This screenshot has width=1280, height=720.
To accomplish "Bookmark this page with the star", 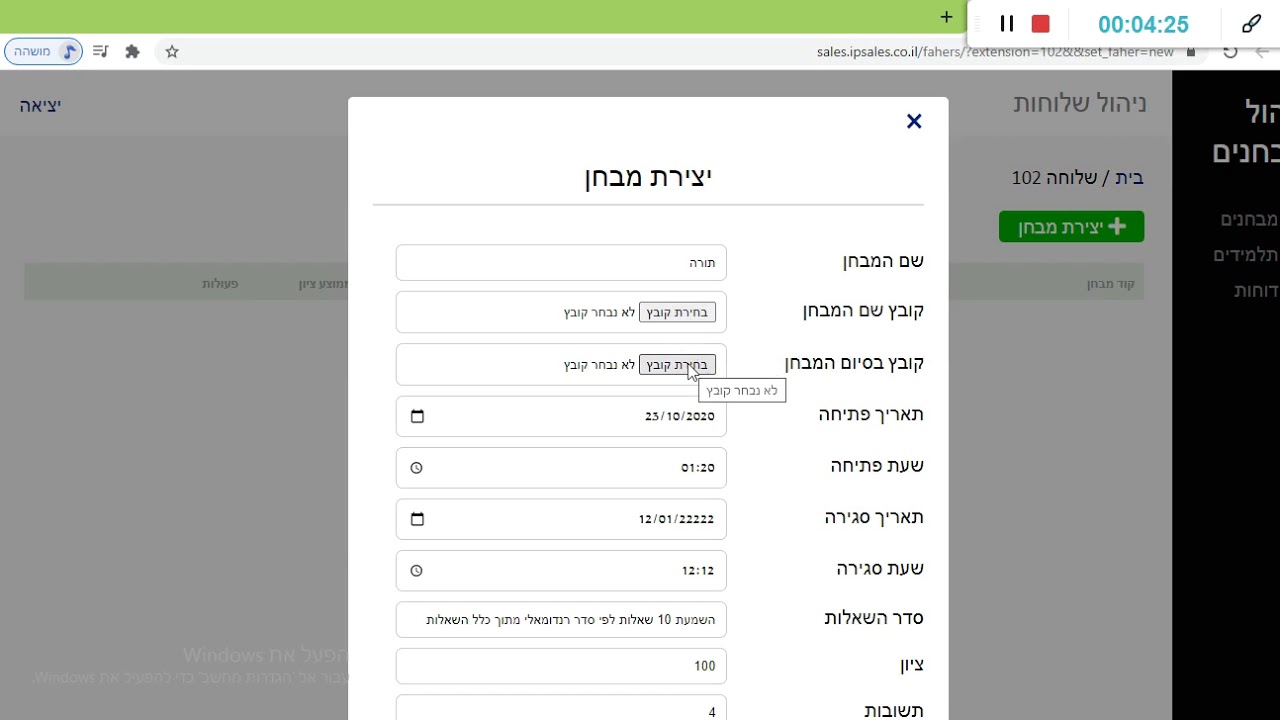I will click(172, 52).
